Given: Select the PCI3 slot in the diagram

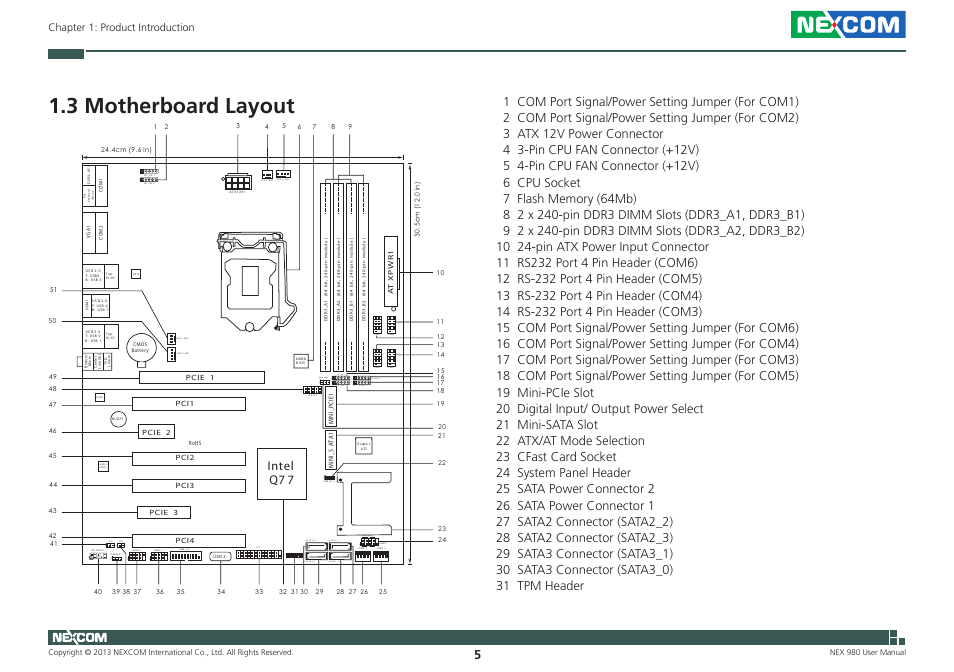Looking at the screenshot, I should 189,486.
